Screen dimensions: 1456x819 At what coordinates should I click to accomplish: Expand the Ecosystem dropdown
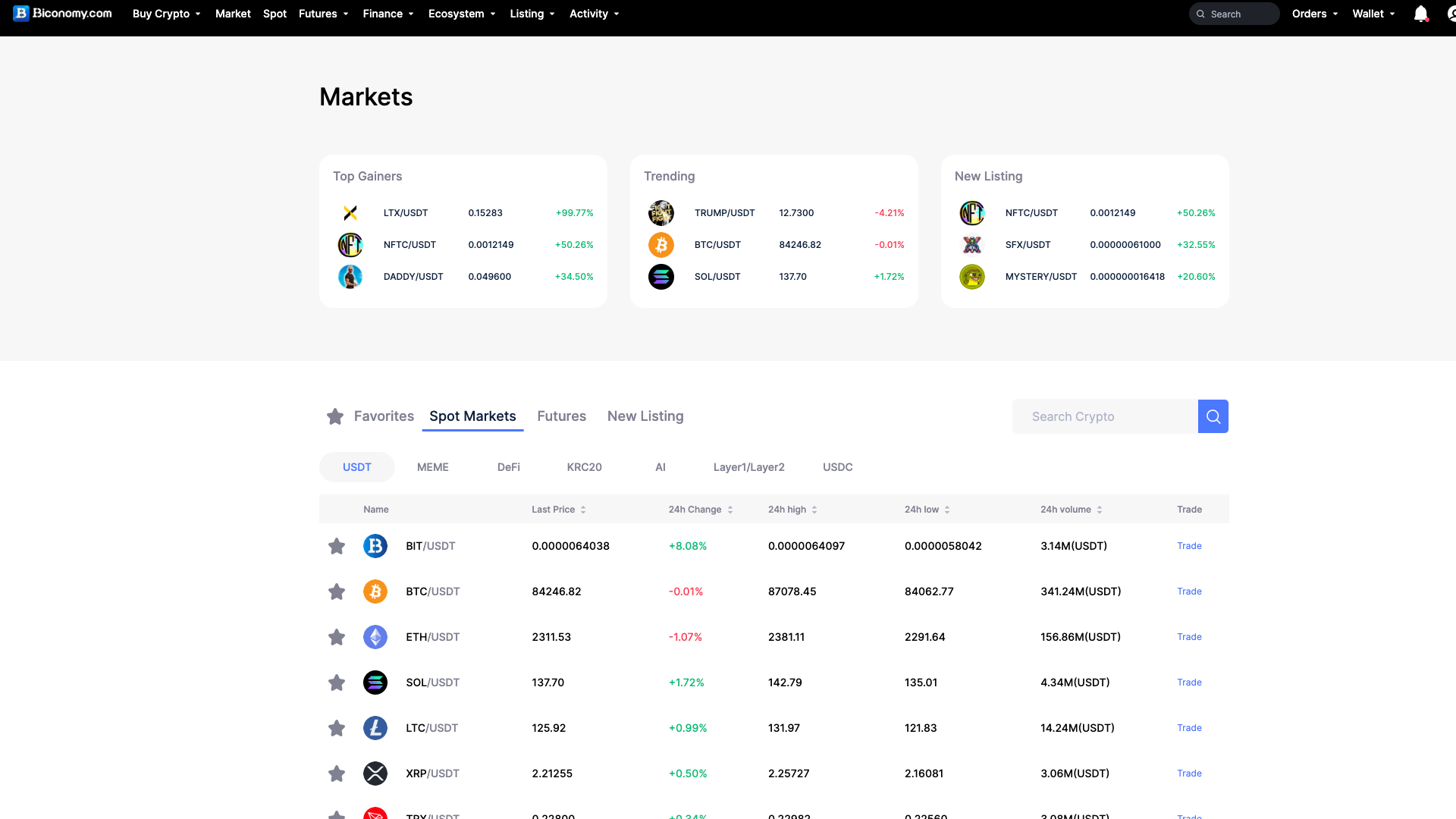coord(462,14)
